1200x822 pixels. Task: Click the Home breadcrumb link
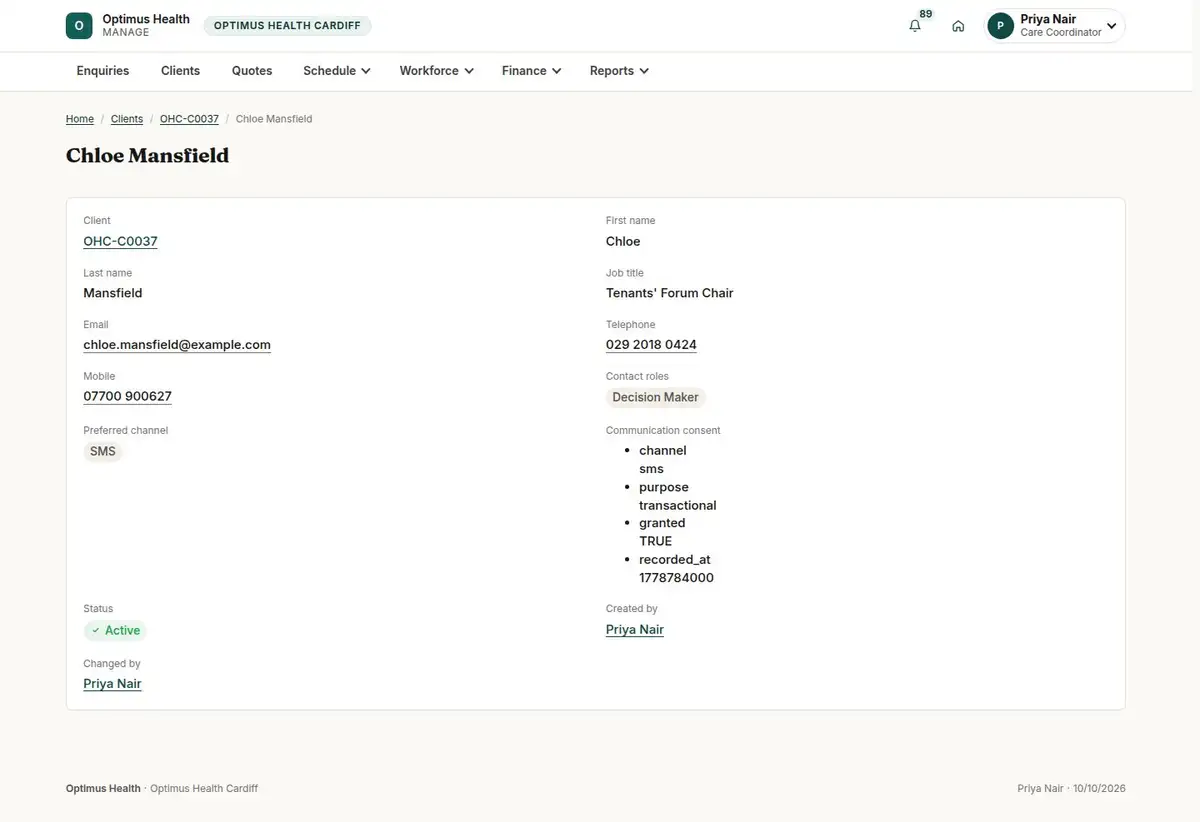click(80, 119)
